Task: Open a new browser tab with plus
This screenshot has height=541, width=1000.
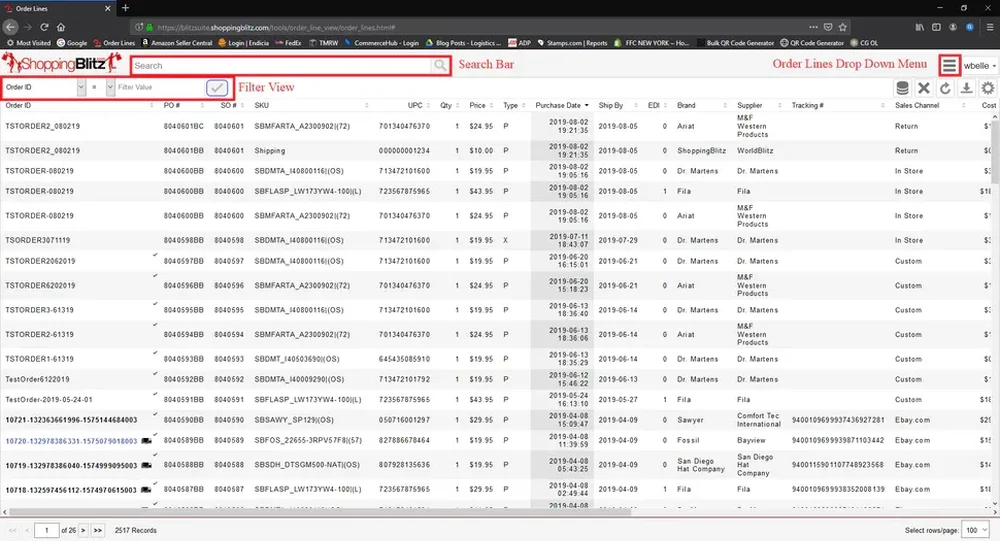Action: [126, 8]
